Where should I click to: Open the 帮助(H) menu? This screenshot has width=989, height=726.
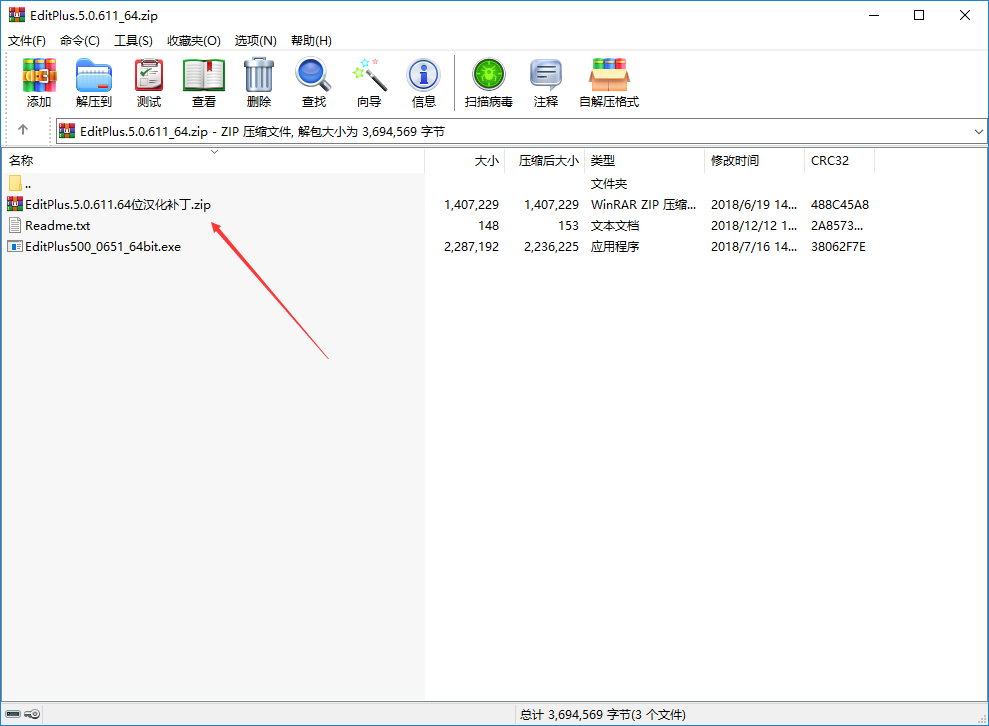point(311,40)
